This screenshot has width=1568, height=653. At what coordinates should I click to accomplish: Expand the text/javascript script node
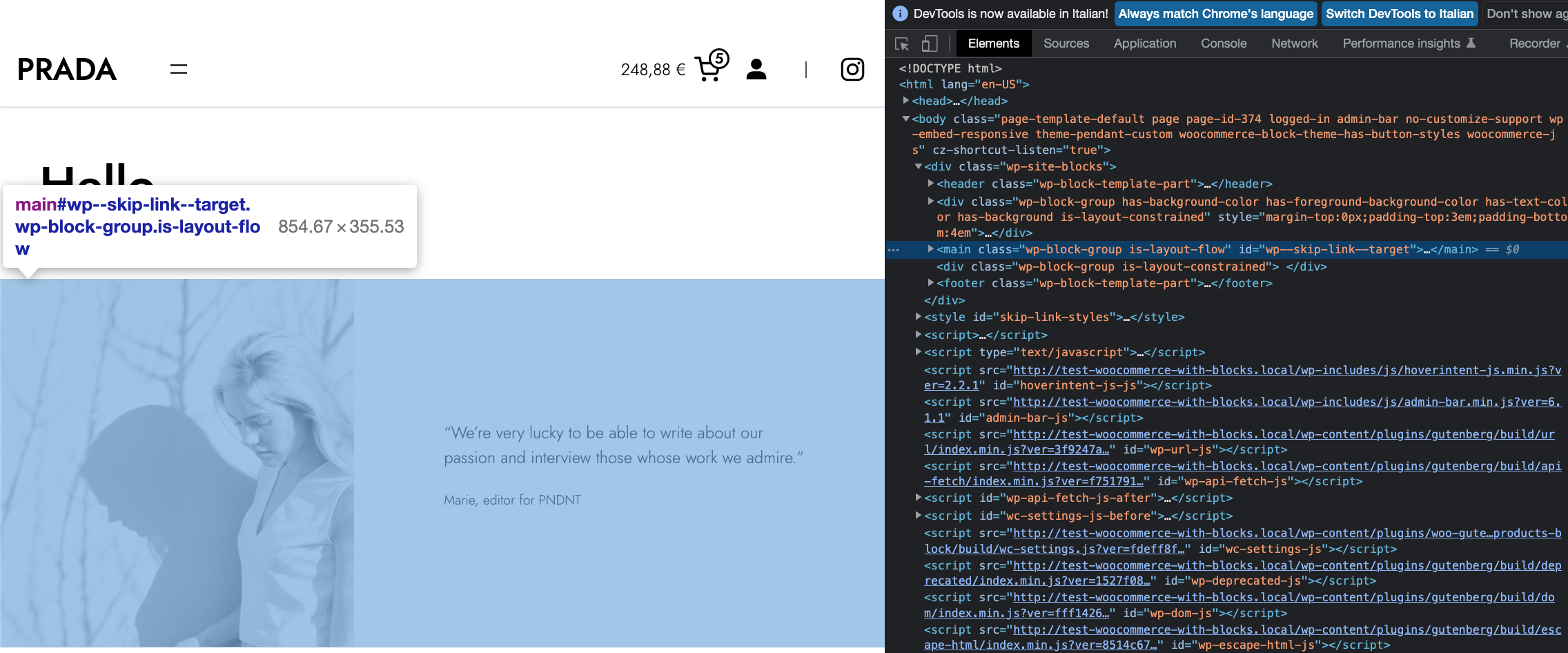click(918, 352)
